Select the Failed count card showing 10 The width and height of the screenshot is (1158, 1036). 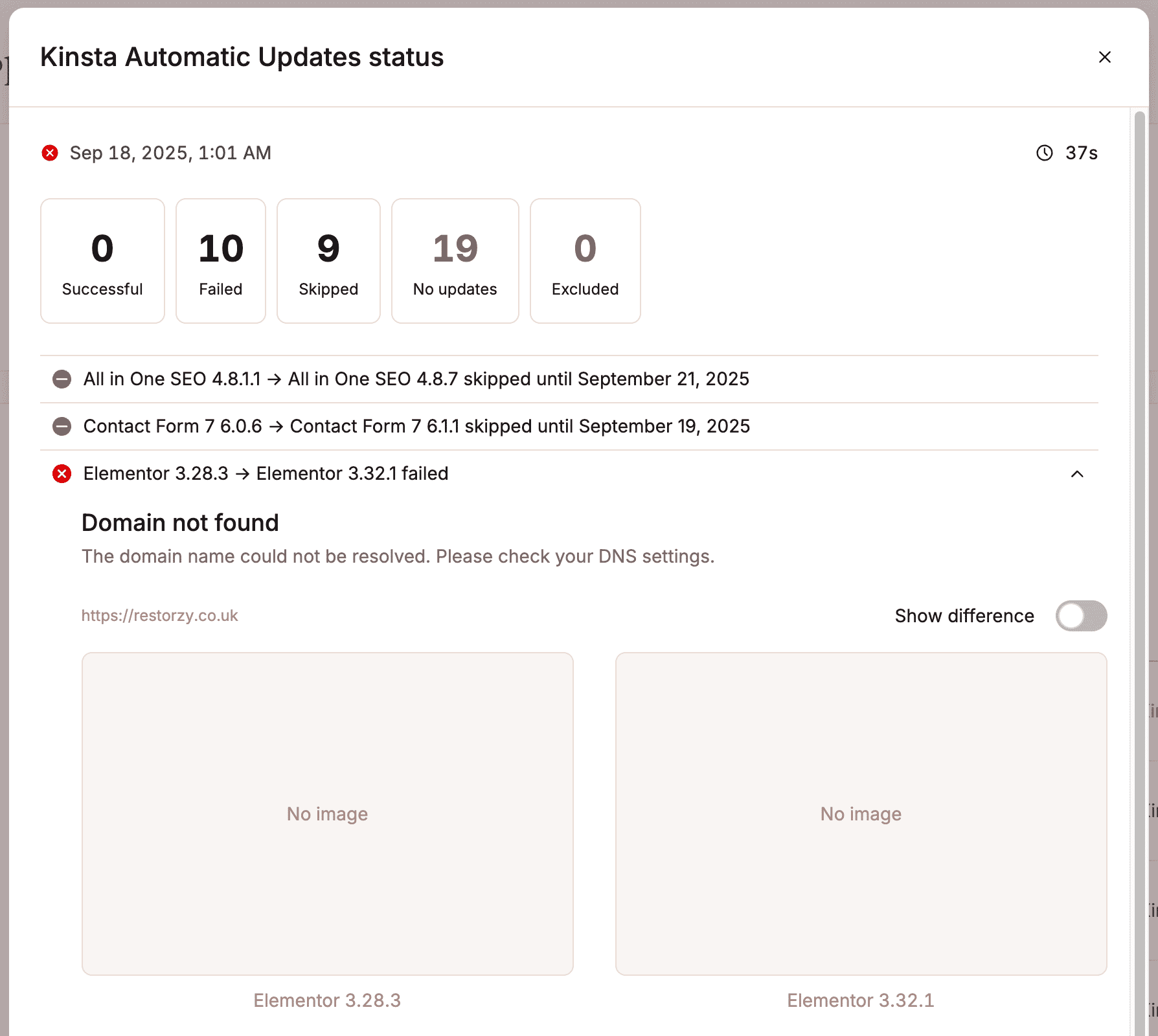tap(220, 260)
